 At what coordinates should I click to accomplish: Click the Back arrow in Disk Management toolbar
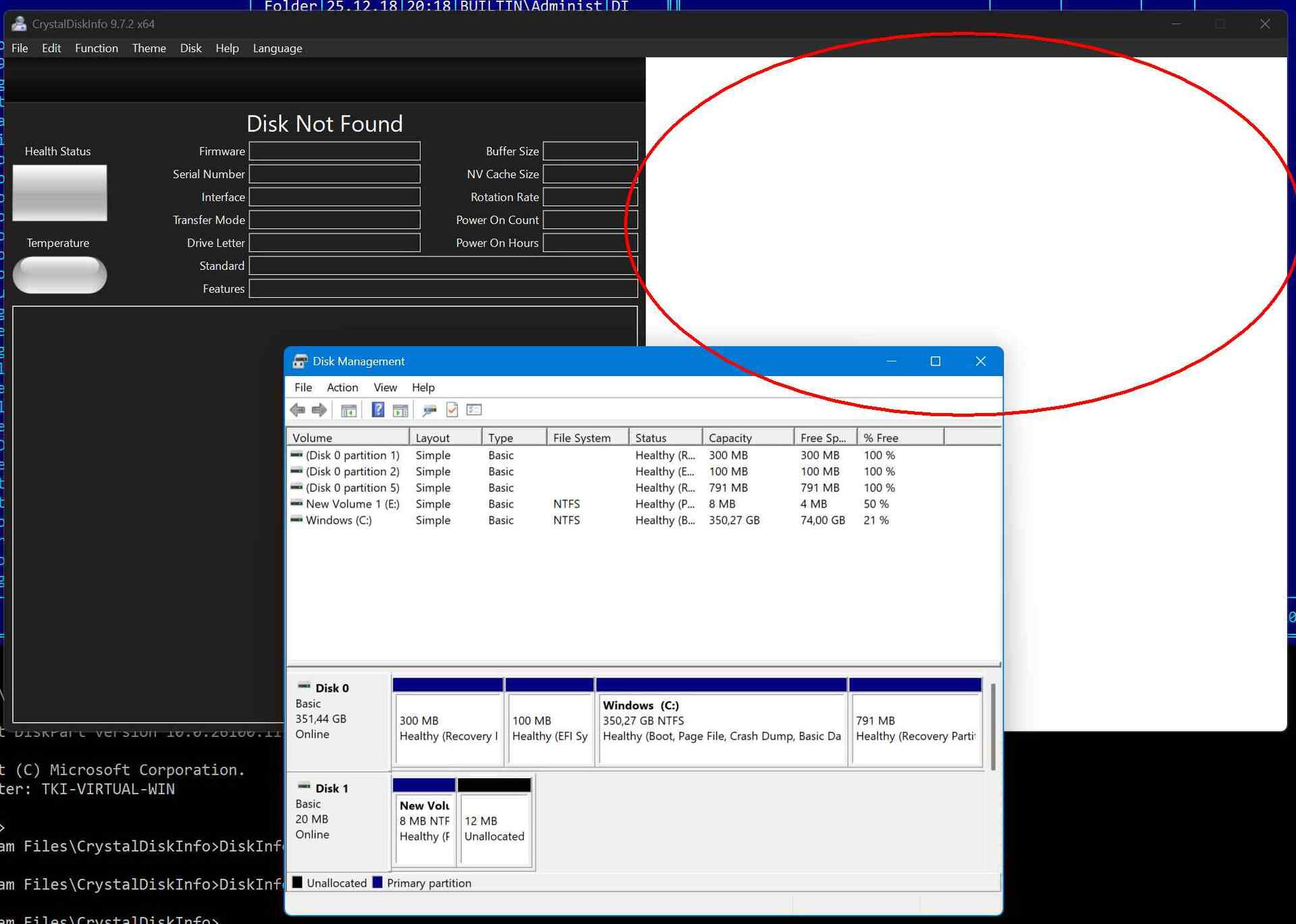(x=297, y=410)
